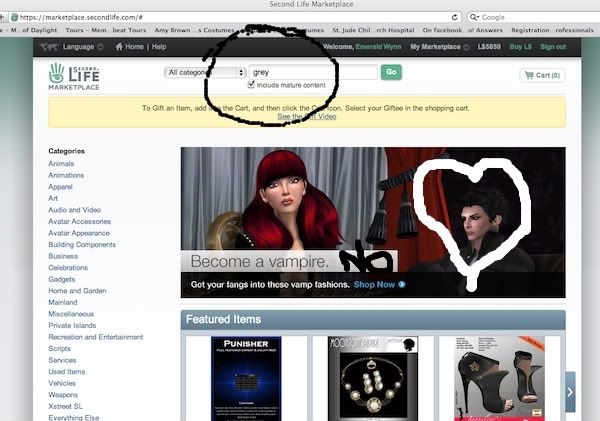Click the Shop Now arrow icon
Image resolution: width=600 pixels, height=421 pixels.
pos(402,284)
